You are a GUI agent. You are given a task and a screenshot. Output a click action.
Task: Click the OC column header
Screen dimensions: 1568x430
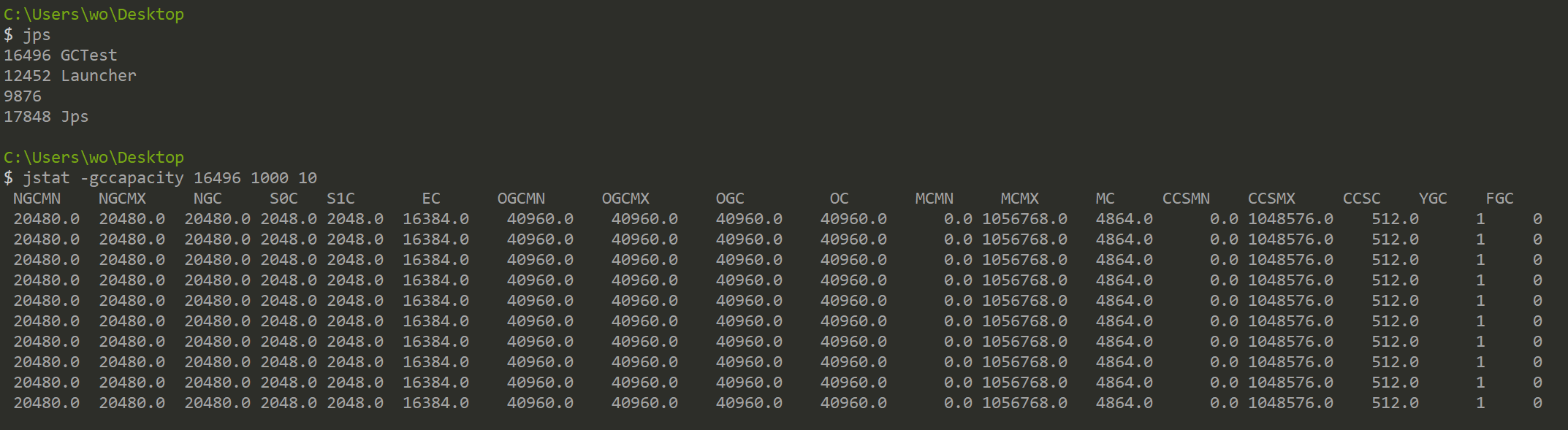[x=839, y=199]
